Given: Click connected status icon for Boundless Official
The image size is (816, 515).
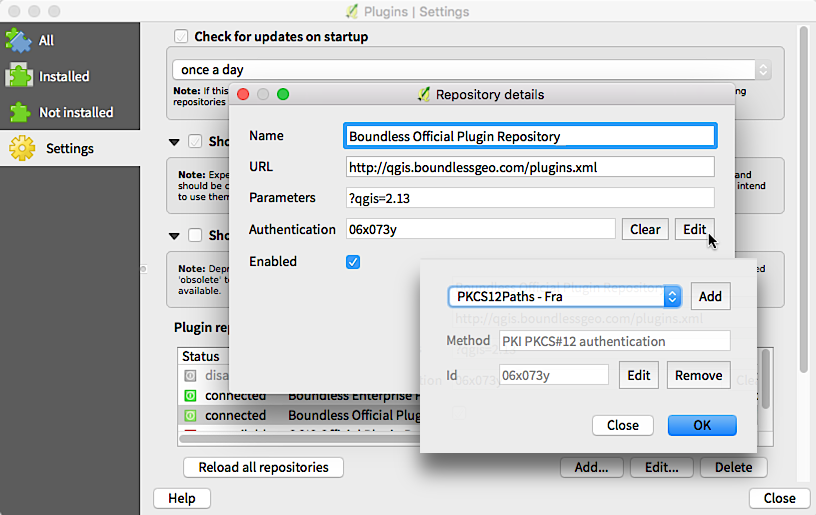Looking at the screenshot, I should click(x=190, y=416).
